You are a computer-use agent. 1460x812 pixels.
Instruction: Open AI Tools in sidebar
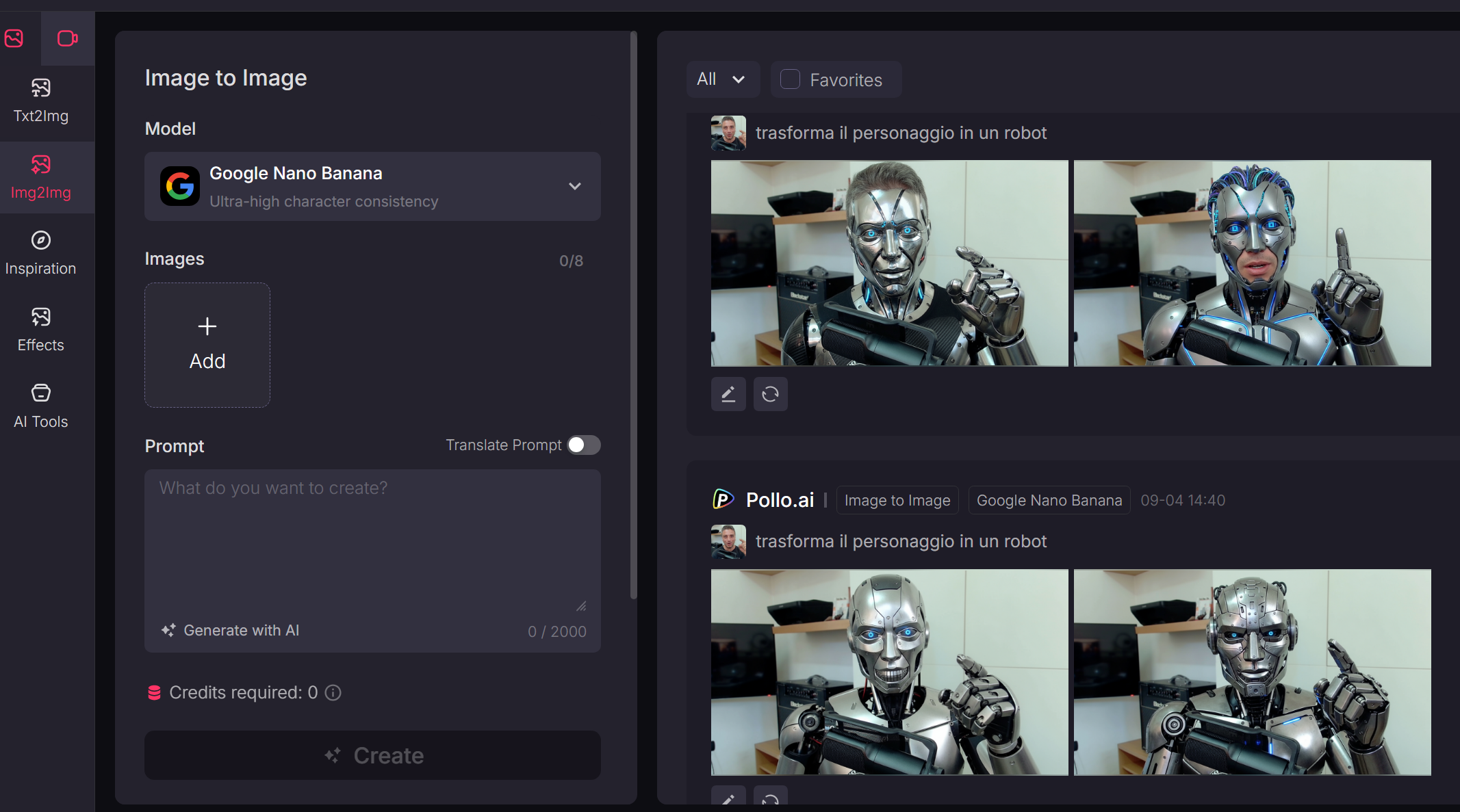[x=40, y=407]
